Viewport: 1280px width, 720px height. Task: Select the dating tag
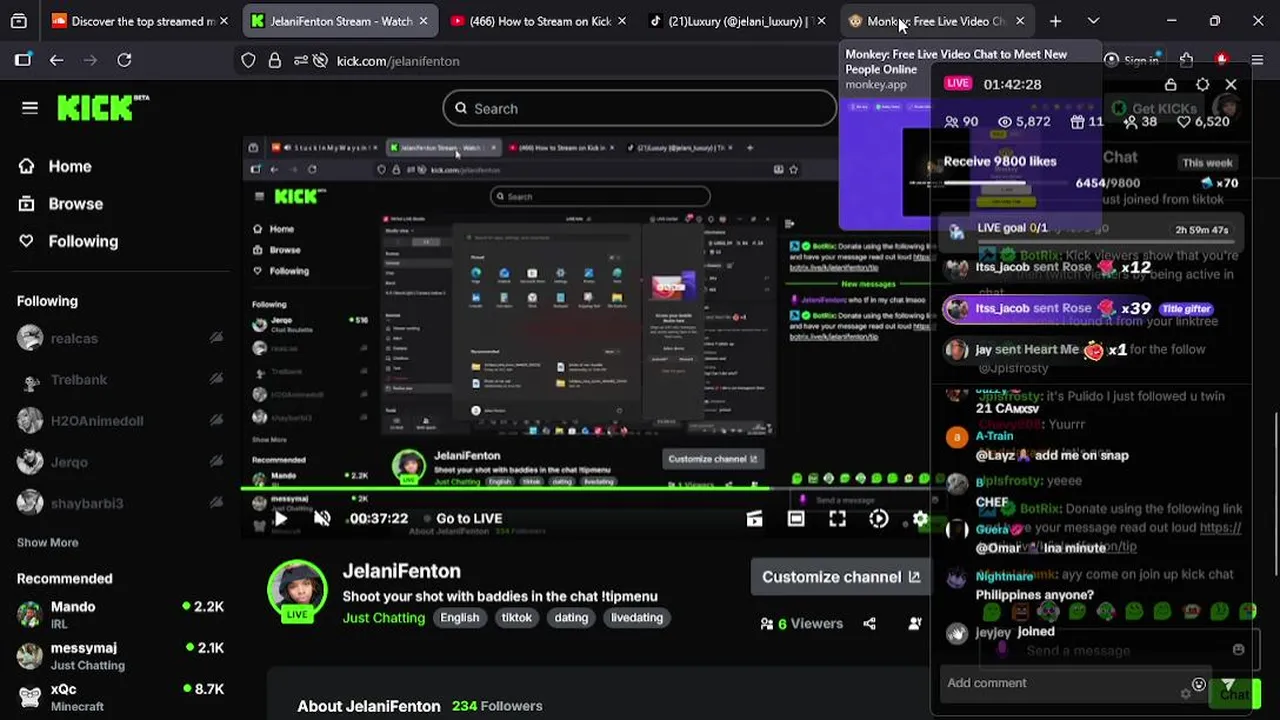pos(571,617)
